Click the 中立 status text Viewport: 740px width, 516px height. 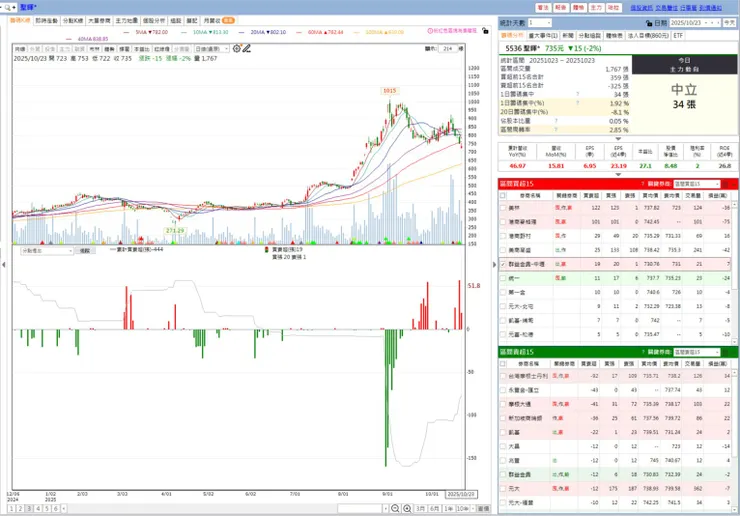coord(684,89)
